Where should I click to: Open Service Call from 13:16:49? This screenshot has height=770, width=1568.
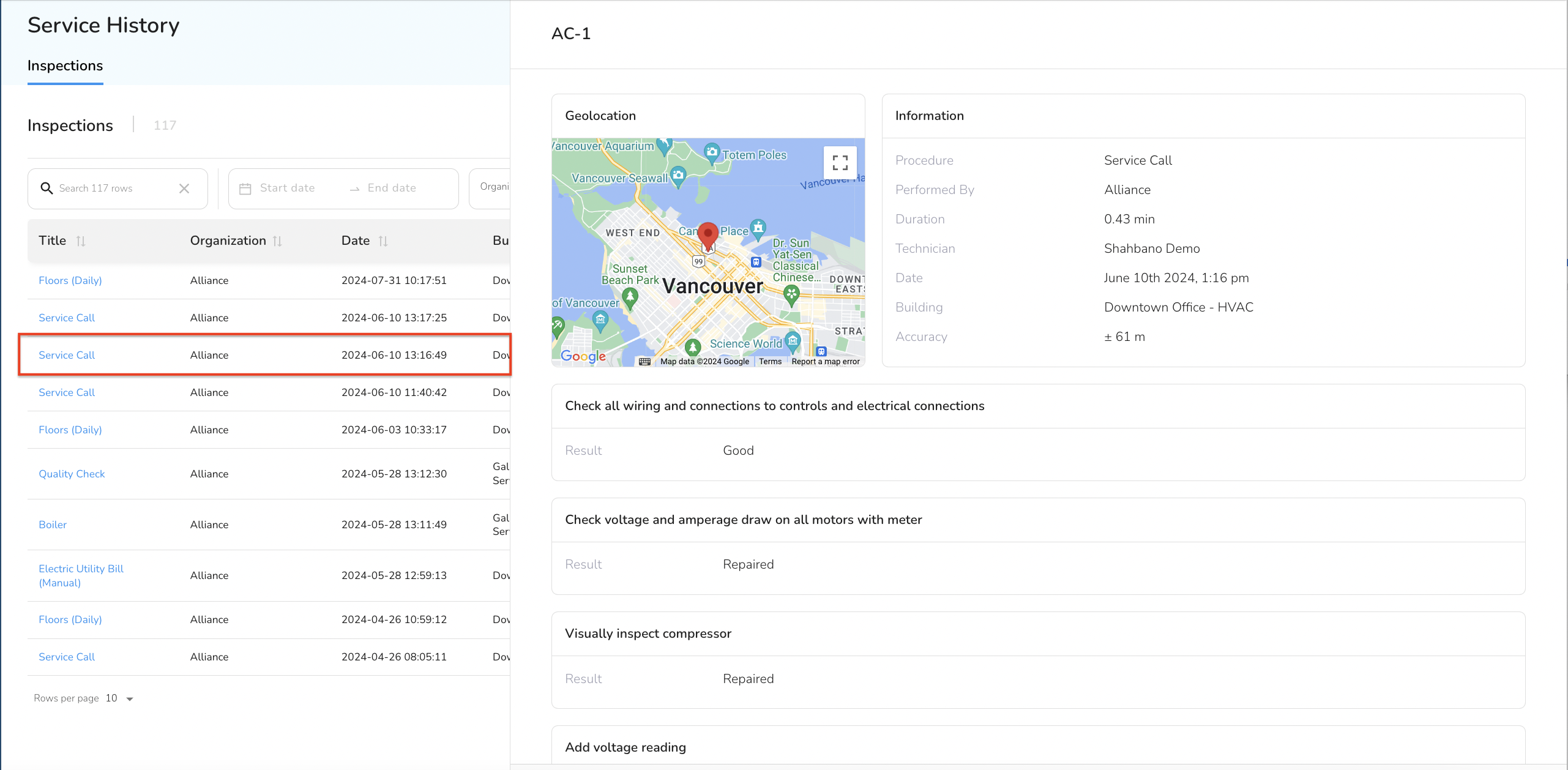point(67,355)
